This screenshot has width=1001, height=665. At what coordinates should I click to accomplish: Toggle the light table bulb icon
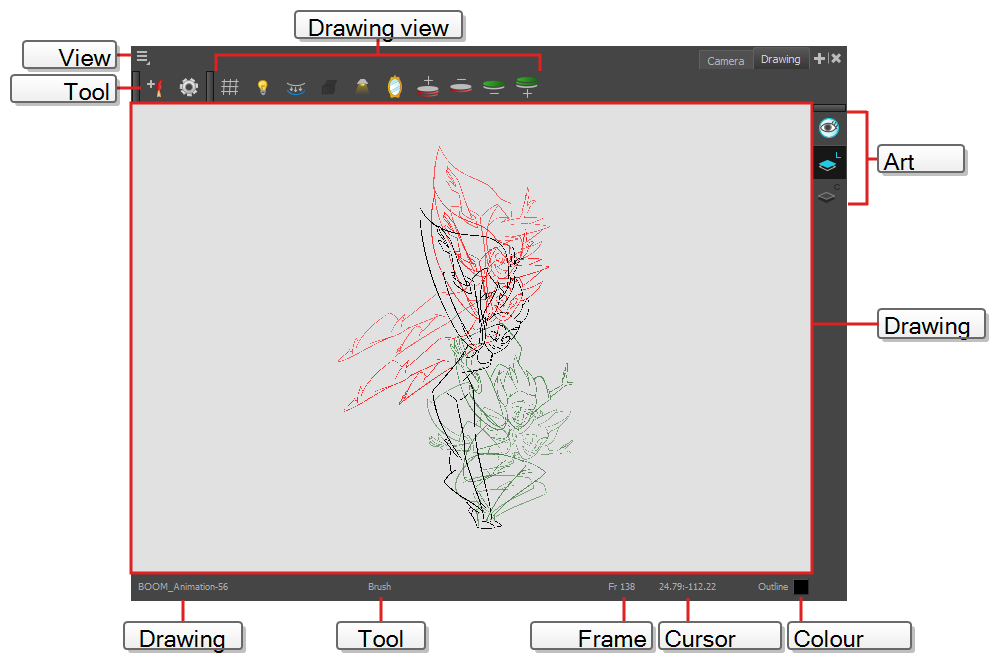coord(262,88)
